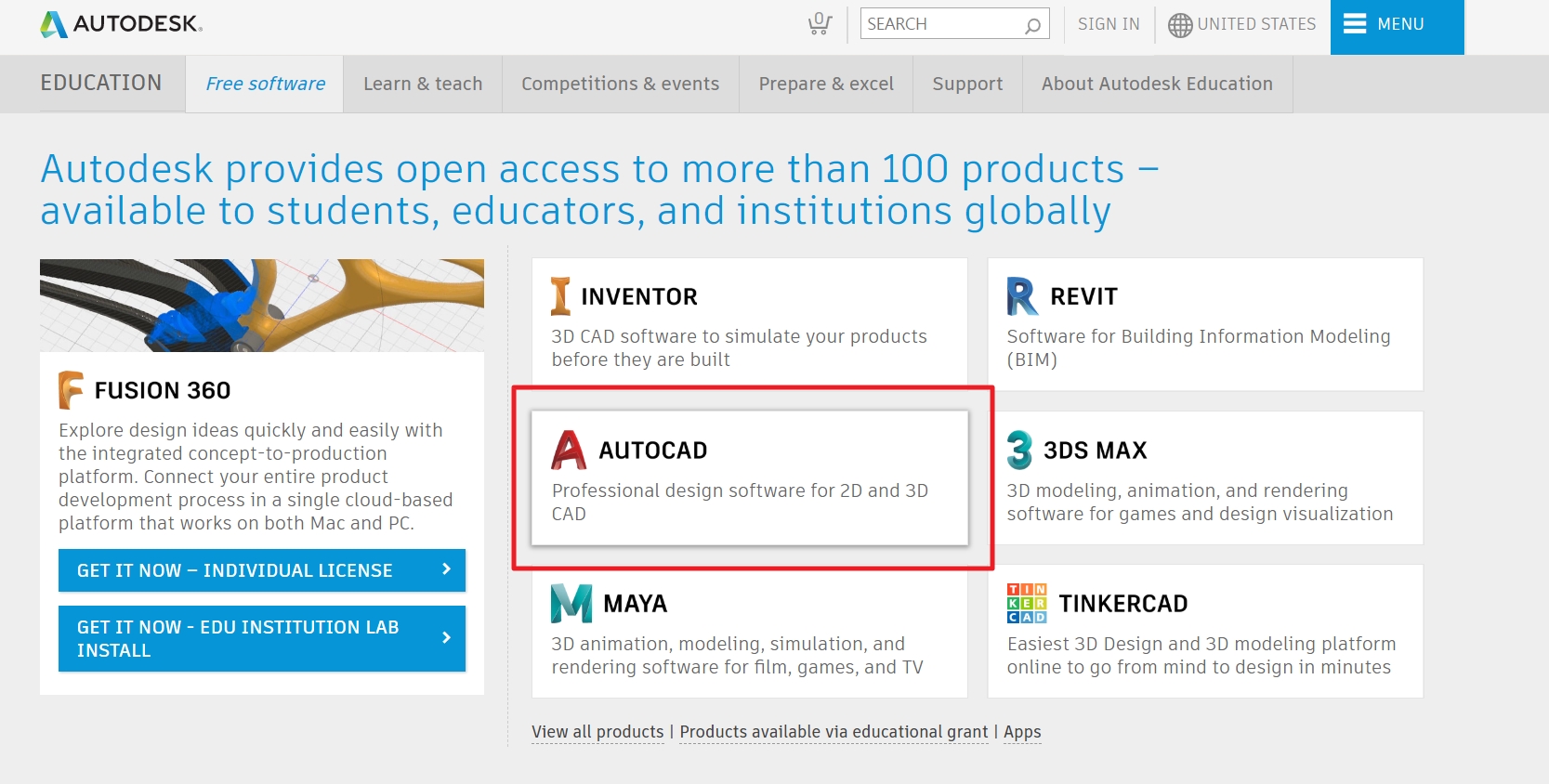Click the 3DS MAX product title
Screen dimensions: 1549x784
1096,451
